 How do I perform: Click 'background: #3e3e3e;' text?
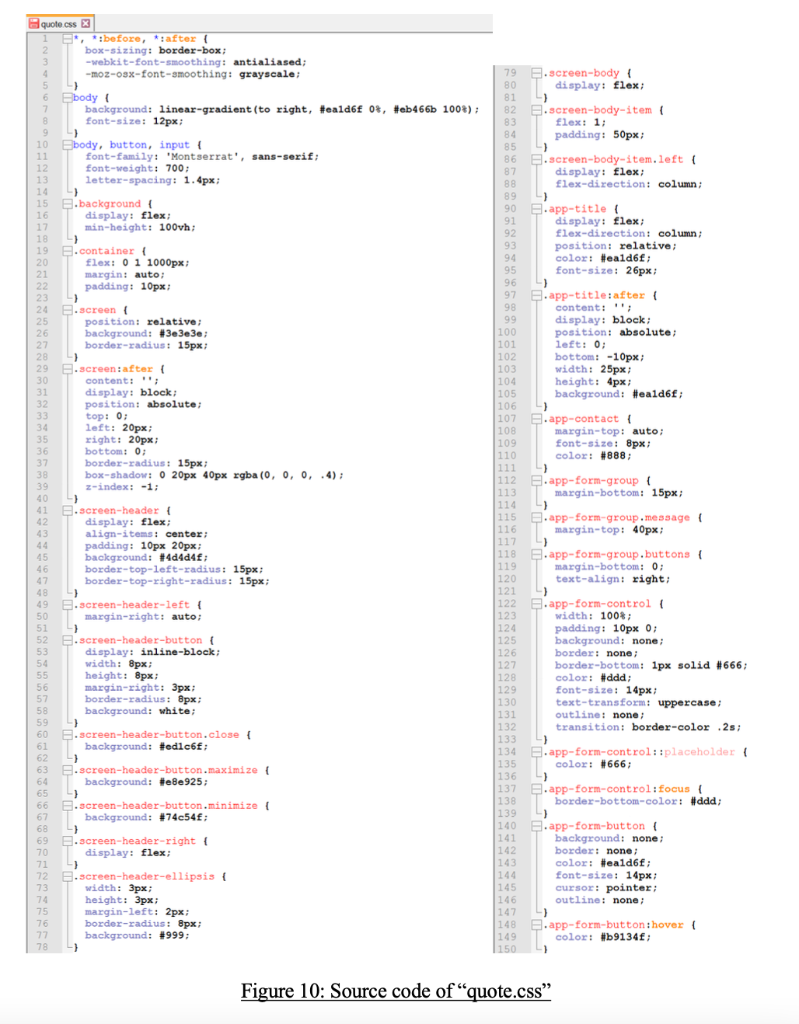[x=146, y=334]
